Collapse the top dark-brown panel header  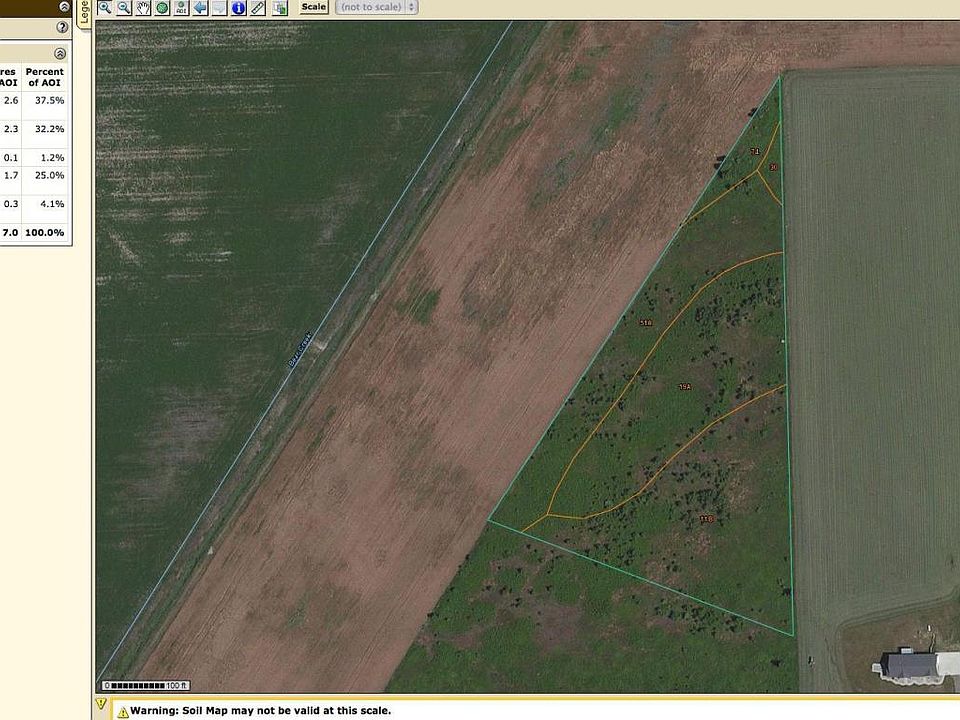pyautogui.click(x=64, y=7)
